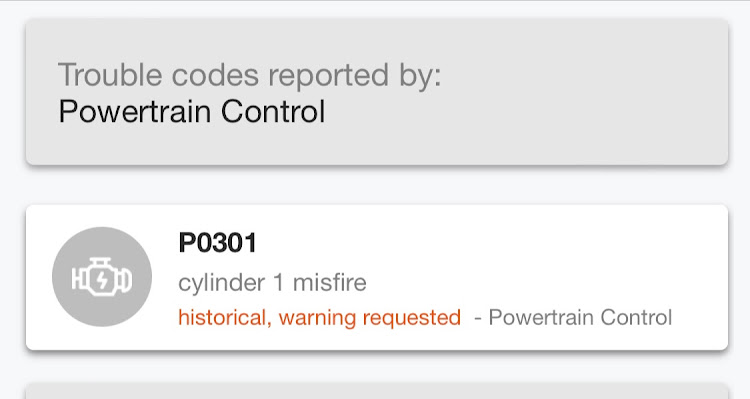Click the Trouble codes reported by header card

[377, 92]
